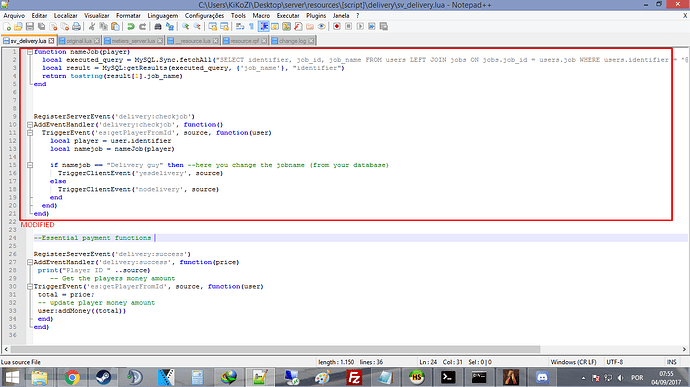Open the Arquivo menu
The image size is (690, 387).
click(x=14, y=15)
